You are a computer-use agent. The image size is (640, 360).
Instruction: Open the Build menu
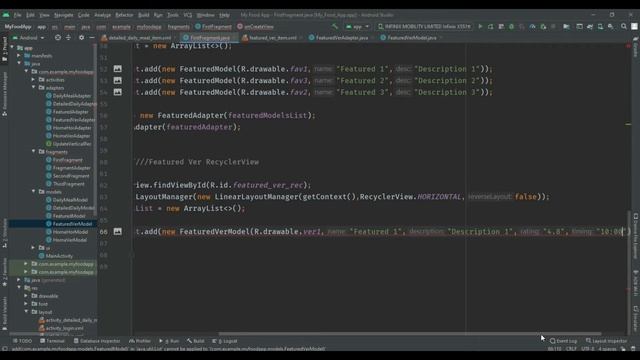(144, 15)
